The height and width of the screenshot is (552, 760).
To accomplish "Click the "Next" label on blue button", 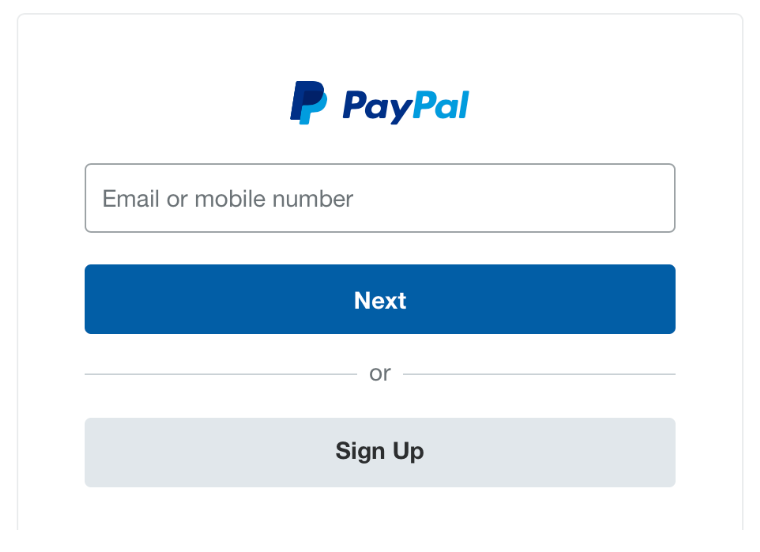I will coord(380,300).
